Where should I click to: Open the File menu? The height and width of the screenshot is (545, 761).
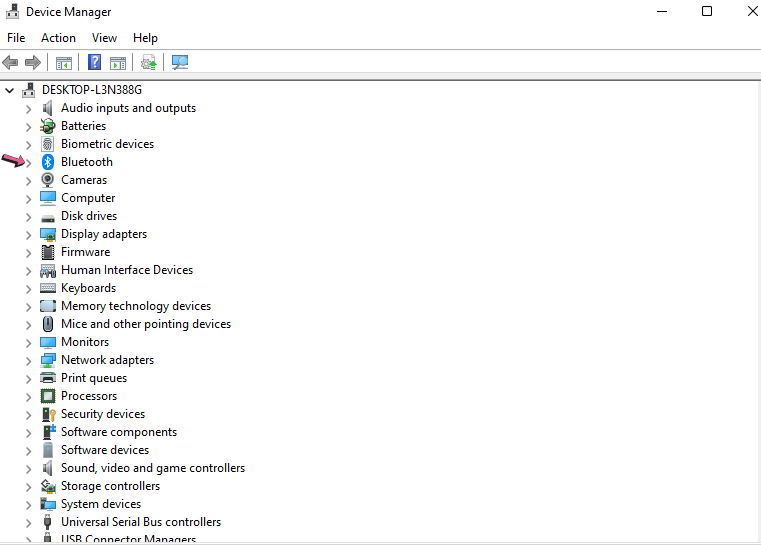[x=16, y=38]
